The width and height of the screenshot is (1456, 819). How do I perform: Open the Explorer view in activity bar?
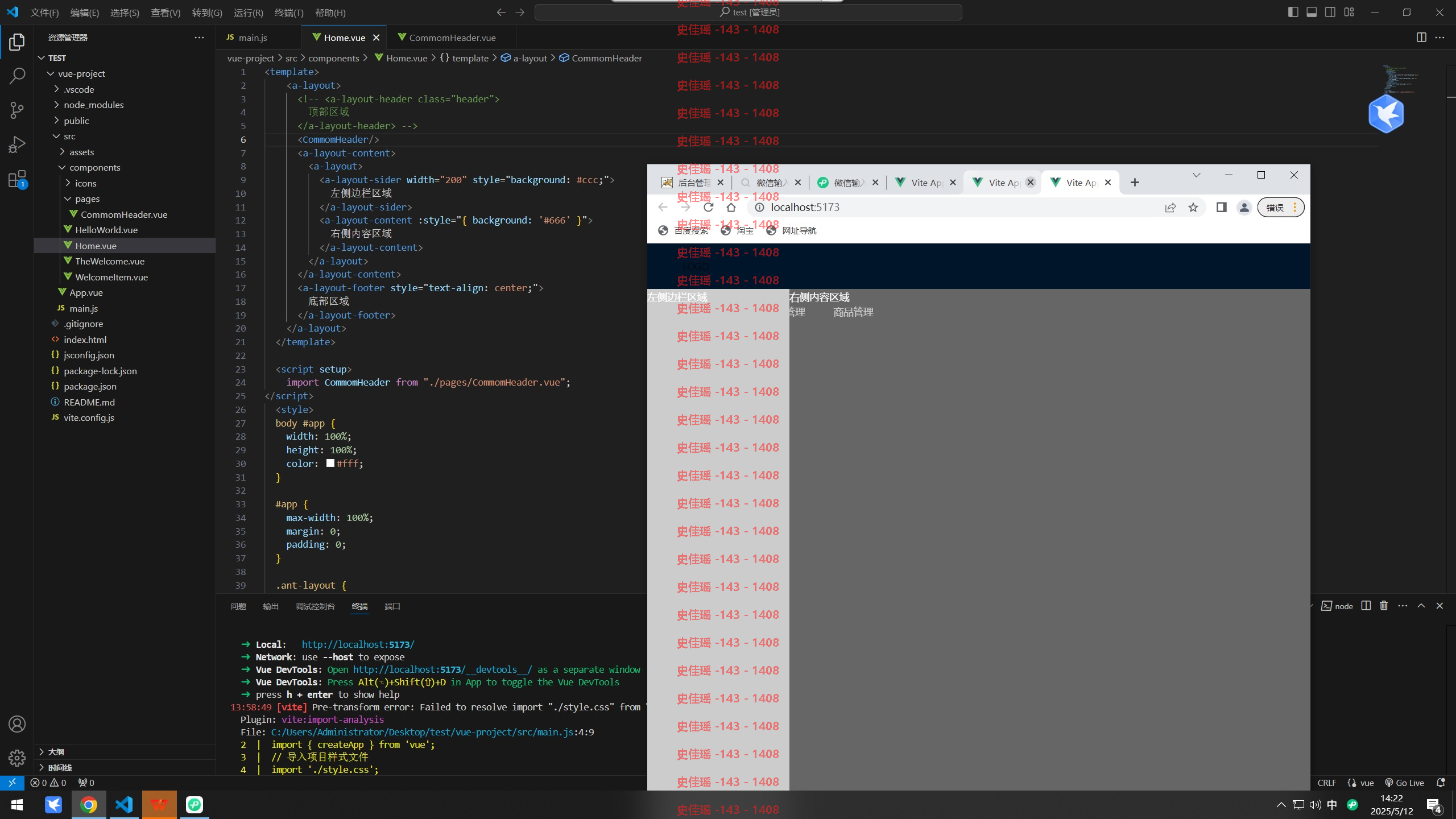pos(17,42)
